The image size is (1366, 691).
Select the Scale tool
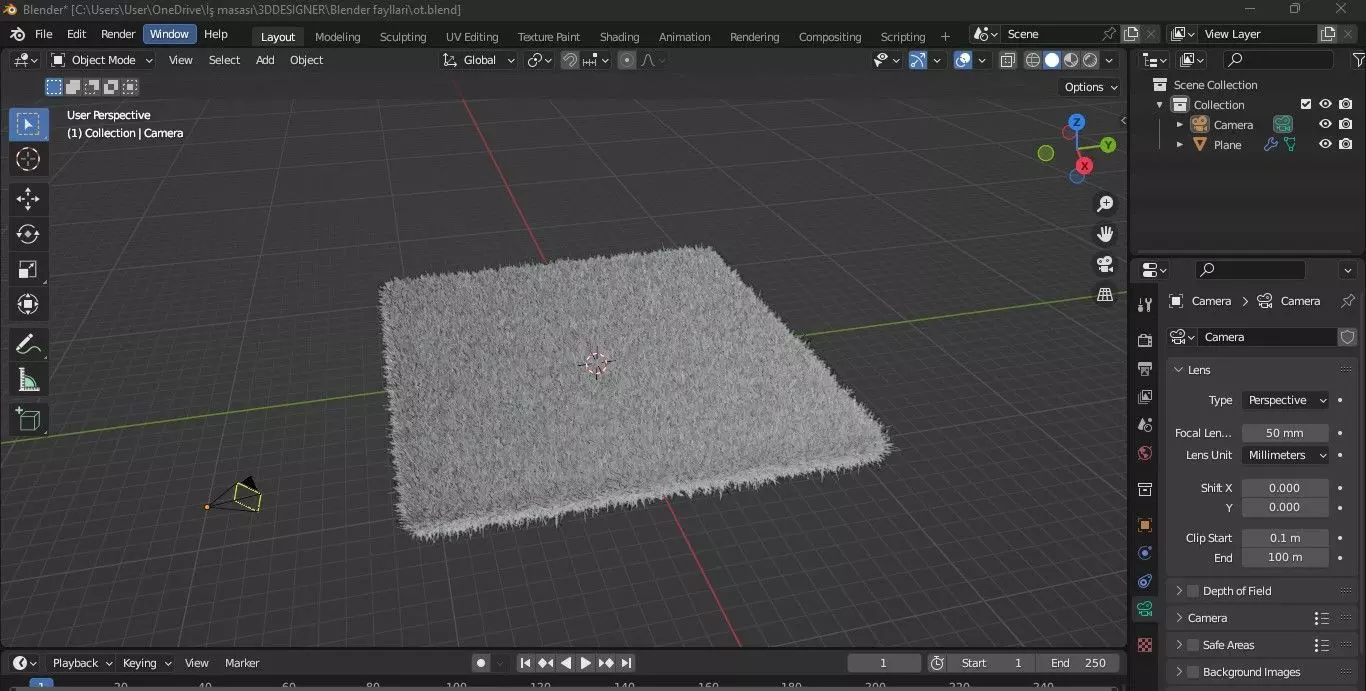click(x=28, y=269)
